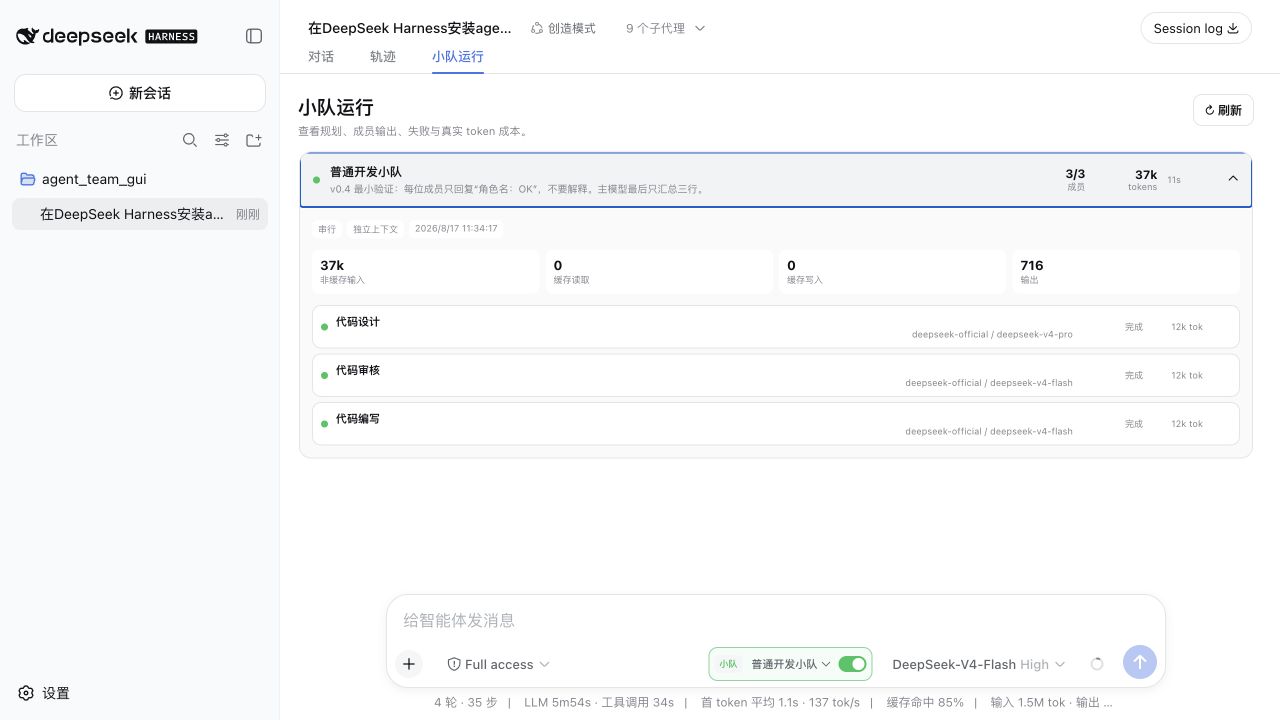Open 设置 settings at sidebar bottom
The width and height of the screenshot is (1280, 720).
44,693
